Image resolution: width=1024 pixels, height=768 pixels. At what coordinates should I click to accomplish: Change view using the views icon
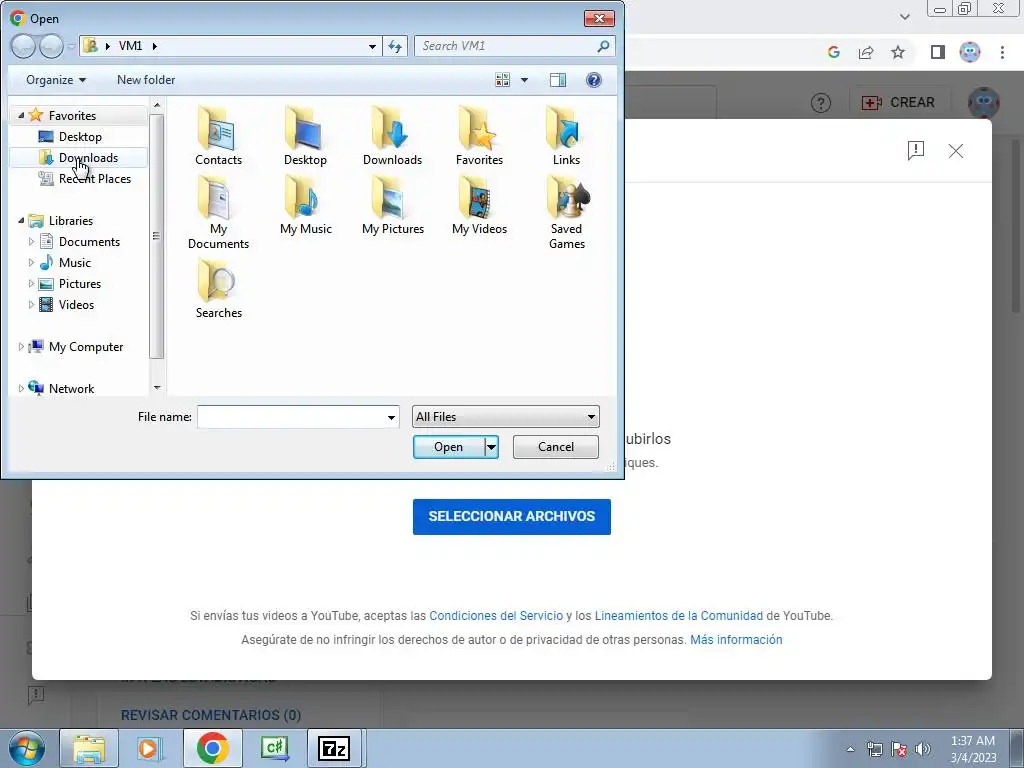502,80
